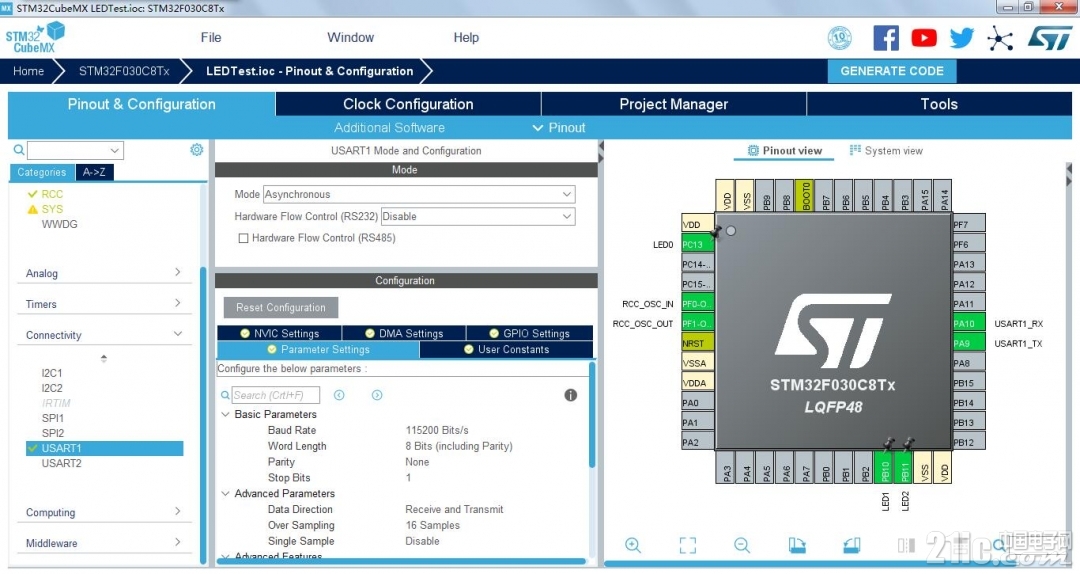Open the YouTube link icon
The image size is (1080, 574).
coord(924,38)
